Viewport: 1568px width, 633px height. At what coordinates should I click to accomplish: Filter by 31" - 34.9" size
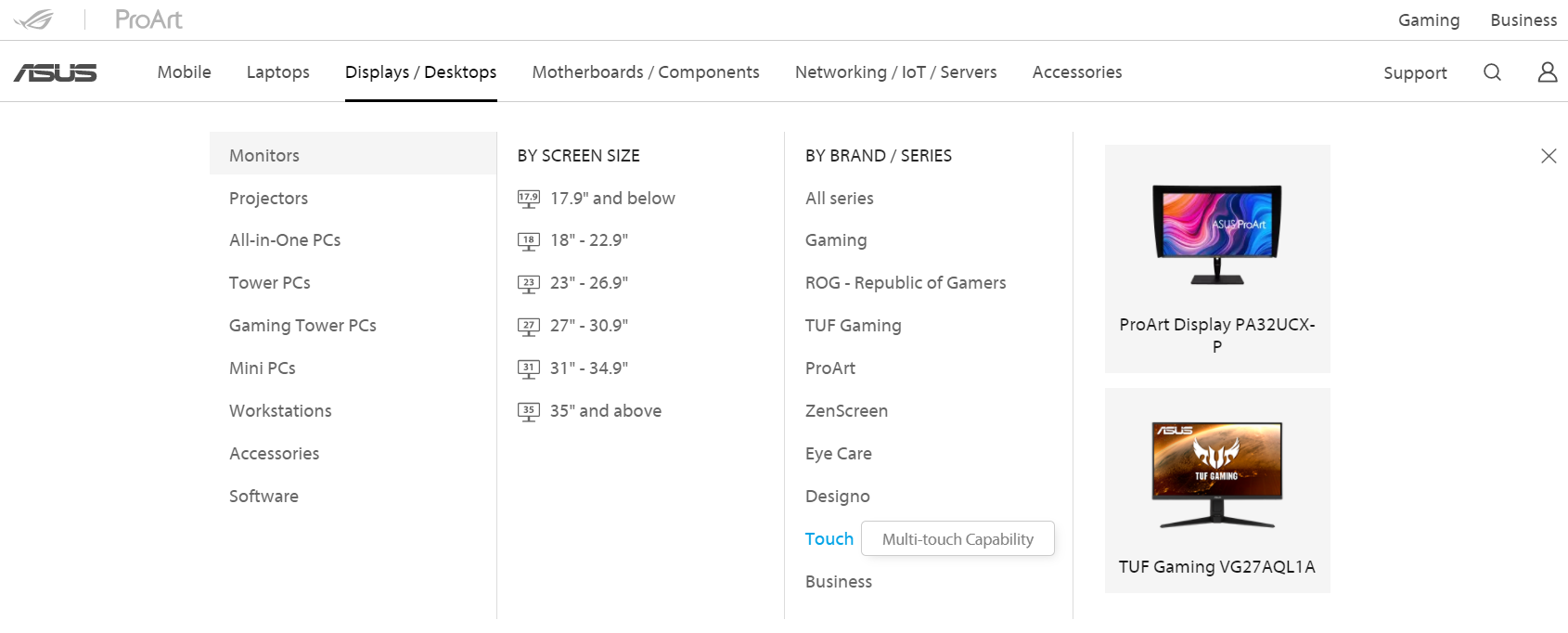(589, 368)
